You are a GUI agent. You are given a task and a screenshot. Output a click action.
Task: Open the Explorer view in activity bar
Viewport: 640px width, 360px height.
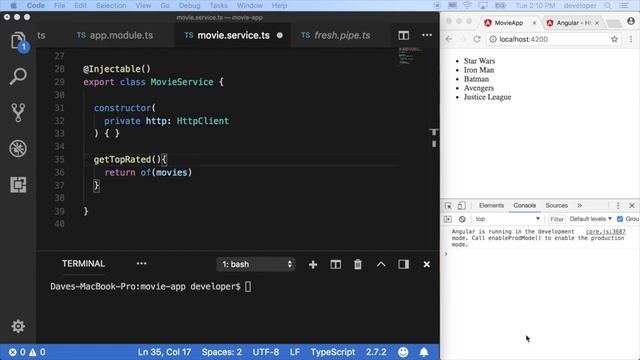[x=18, y=41]
